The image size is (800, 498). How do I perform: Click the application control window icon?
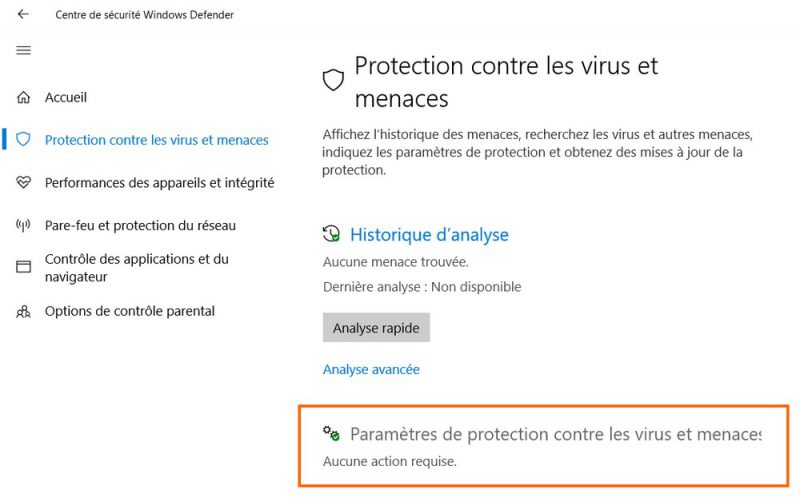pos(23,267)
